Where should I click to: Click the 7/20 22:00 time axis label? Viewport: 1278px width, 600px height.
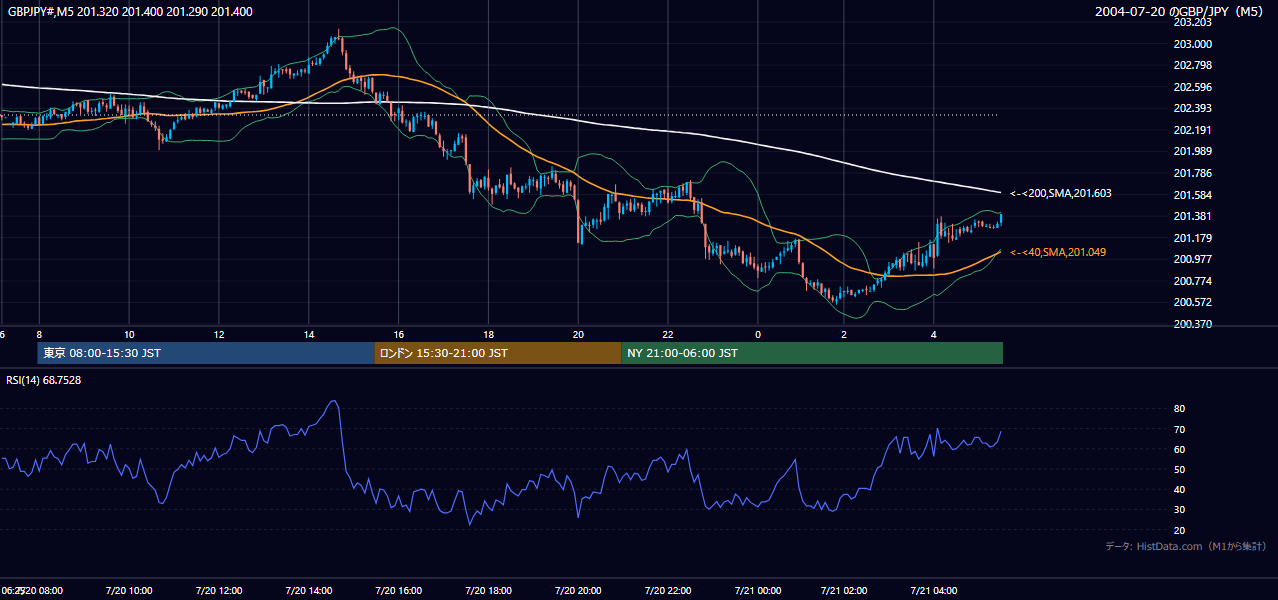668,591
